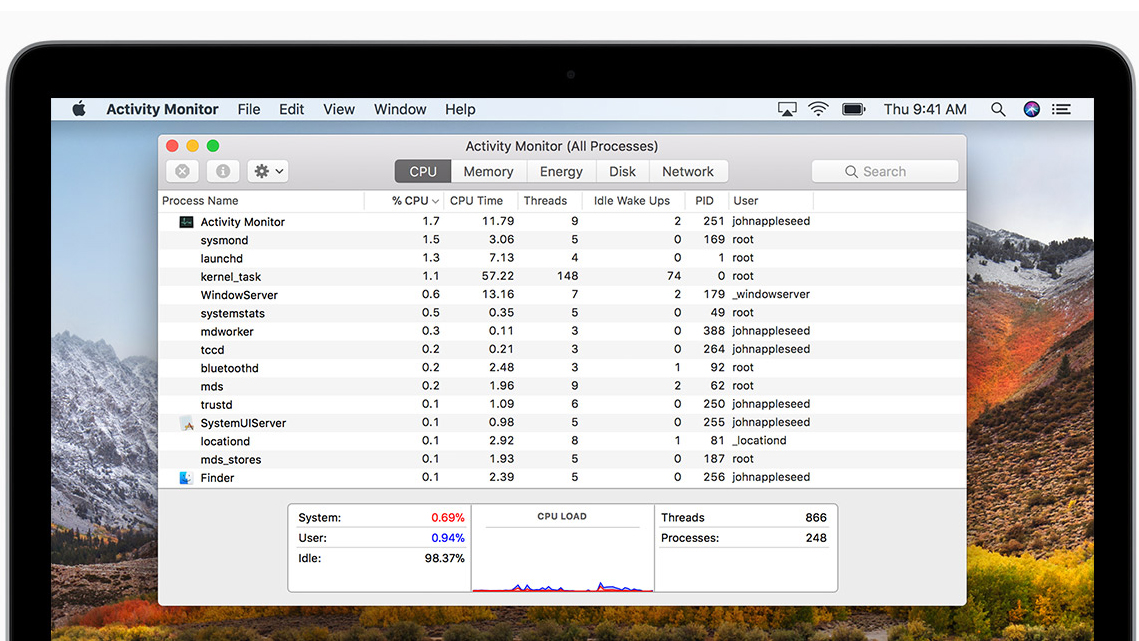Click the User 0.94% value
The image size is (1139, 641).
point(447,538)
